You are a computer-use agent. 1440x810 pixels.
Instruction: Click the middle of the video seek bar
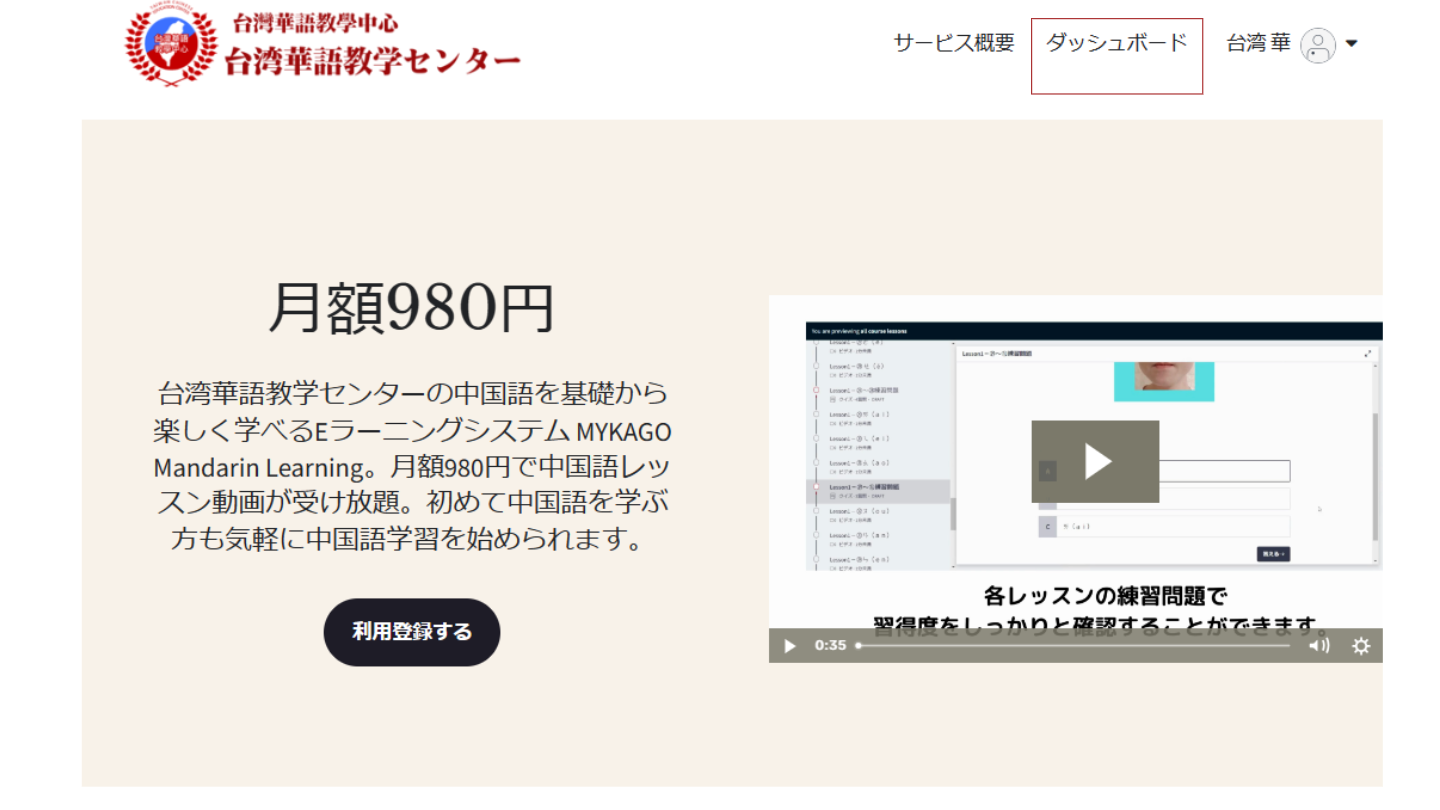pos(1074,646)
